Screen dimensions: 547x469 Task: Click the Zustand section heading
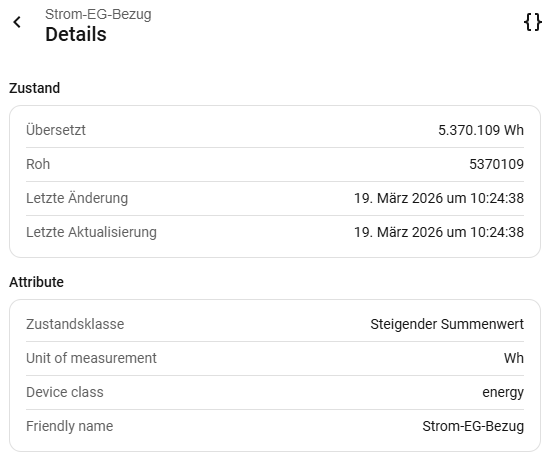tap(35, 88)
